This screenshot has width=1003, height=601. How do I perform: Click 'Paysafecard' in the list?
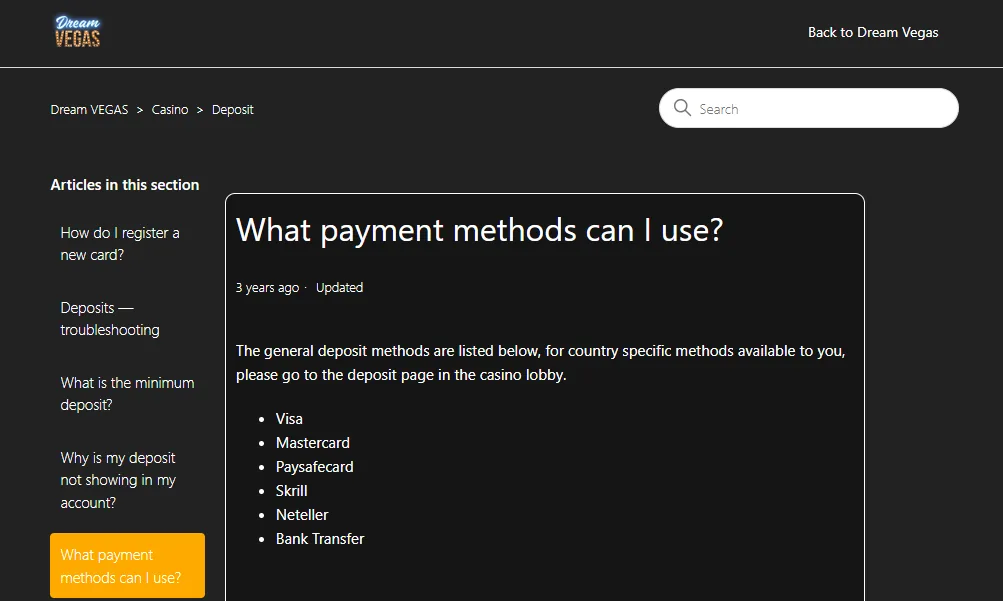point(315,467)
